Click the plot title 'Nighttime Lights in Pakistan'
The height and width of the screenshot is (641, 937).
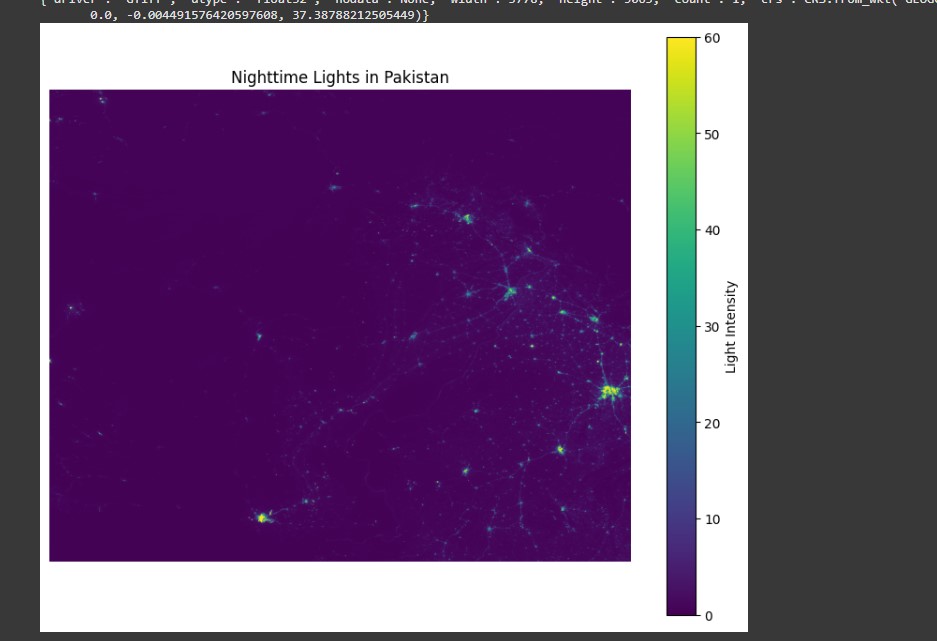coord(339,77)
